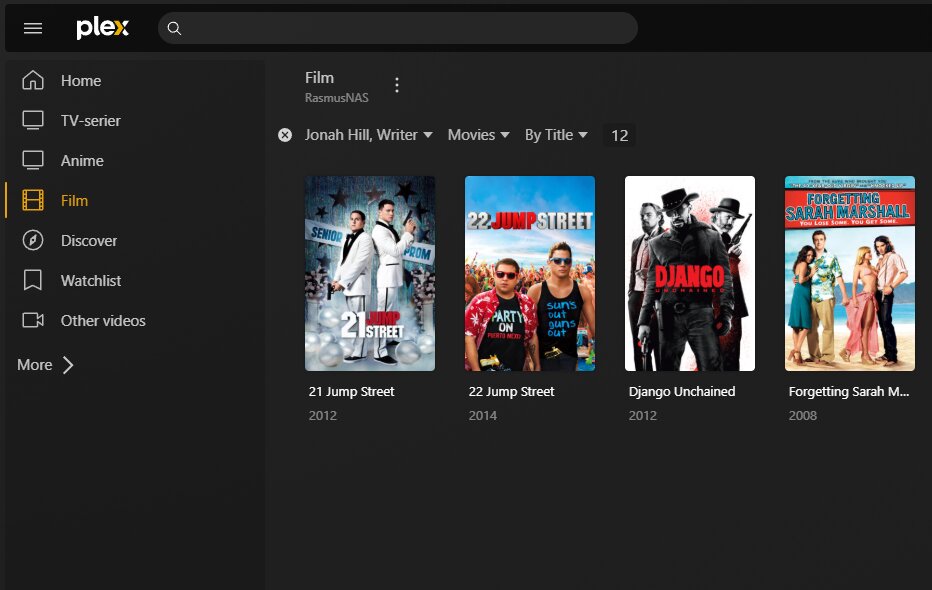Open the Django Unchained poster
The width and height of the screenshot is (932, 590).
tap(689, 273)
